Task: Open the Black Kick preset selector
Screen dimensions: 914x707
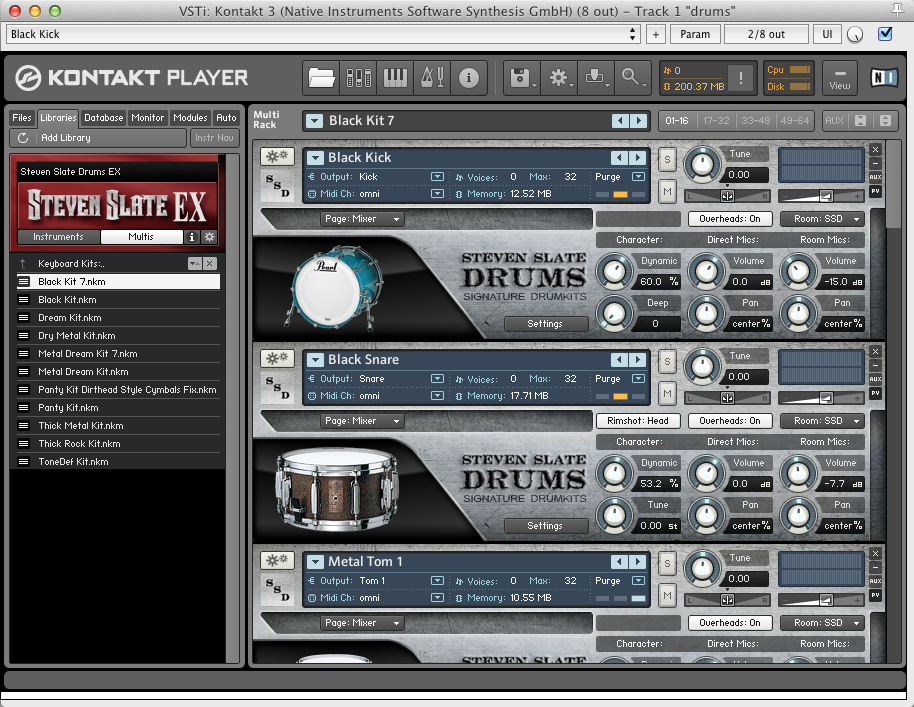Action: coord(315,157)
